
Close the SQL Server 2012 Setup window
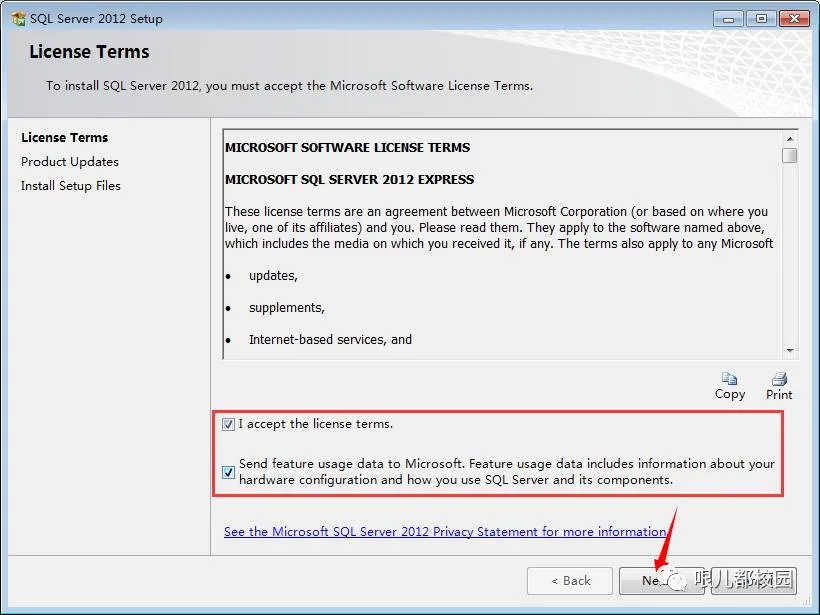point(794,19)
